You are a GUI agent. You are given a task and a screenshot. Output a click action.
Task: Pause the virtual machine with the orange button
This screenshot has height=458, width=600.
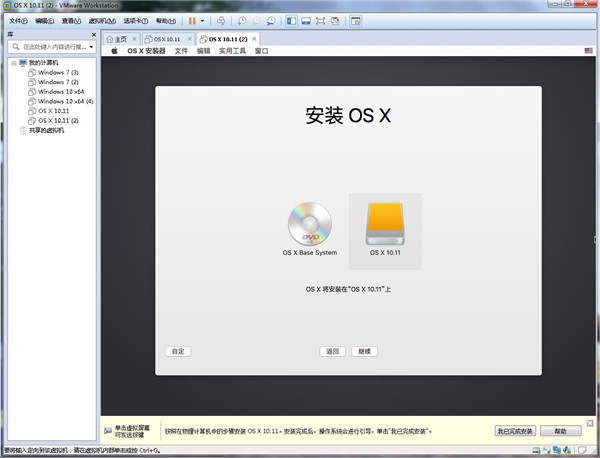(x=192, y=21)
